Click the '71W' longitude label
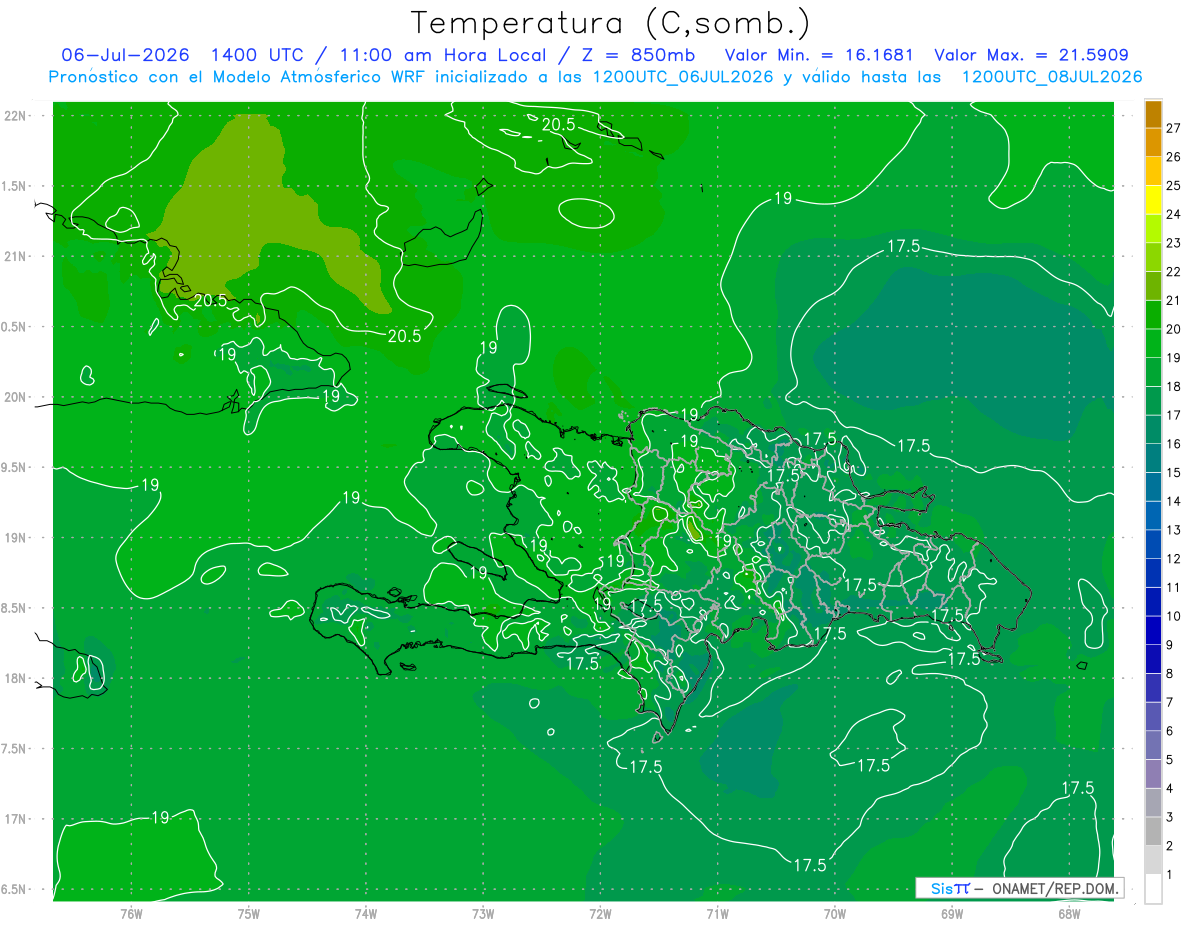1200x927 pixels. pos(717,913)
